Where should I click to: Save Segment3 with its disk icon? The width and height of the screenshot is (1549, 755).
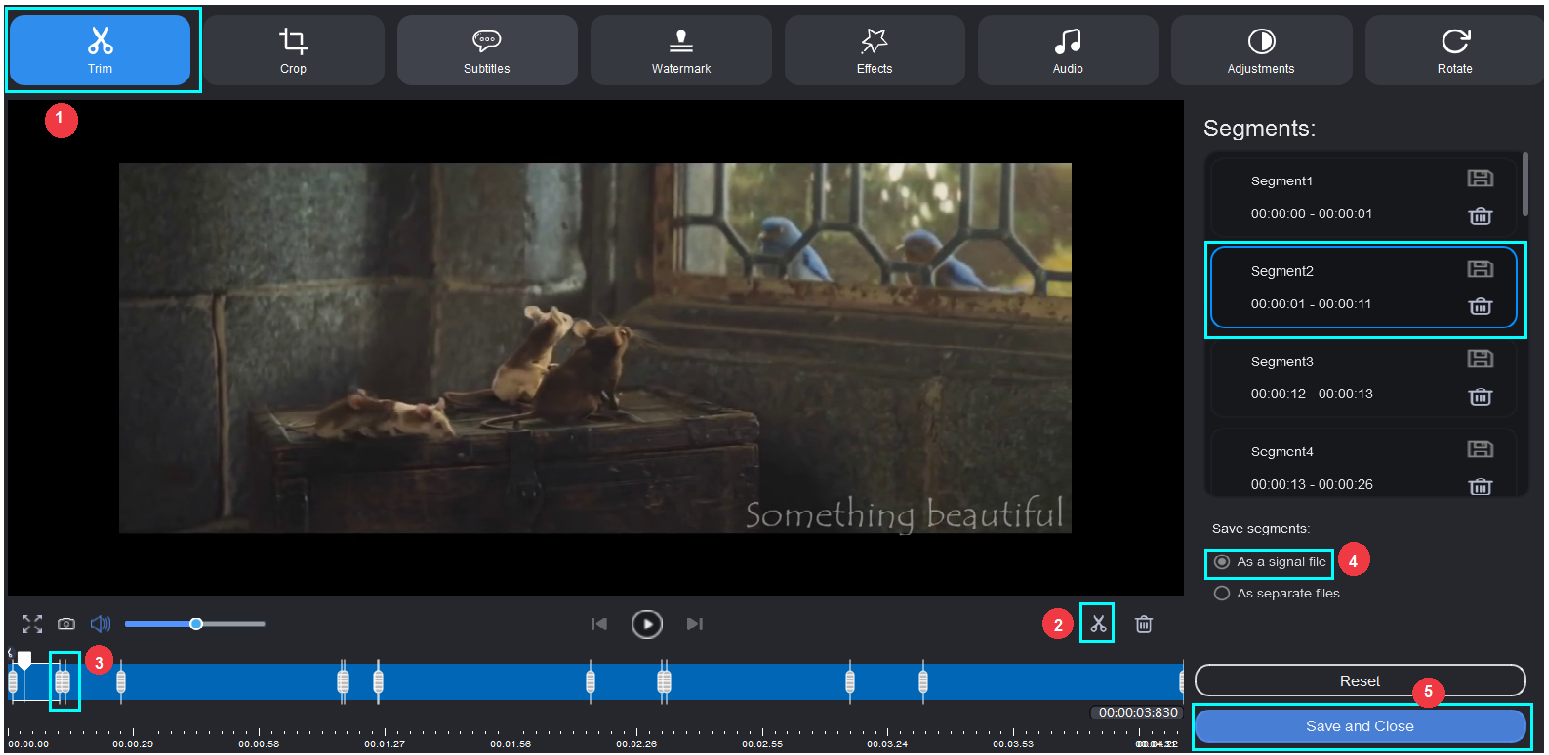1480,359
